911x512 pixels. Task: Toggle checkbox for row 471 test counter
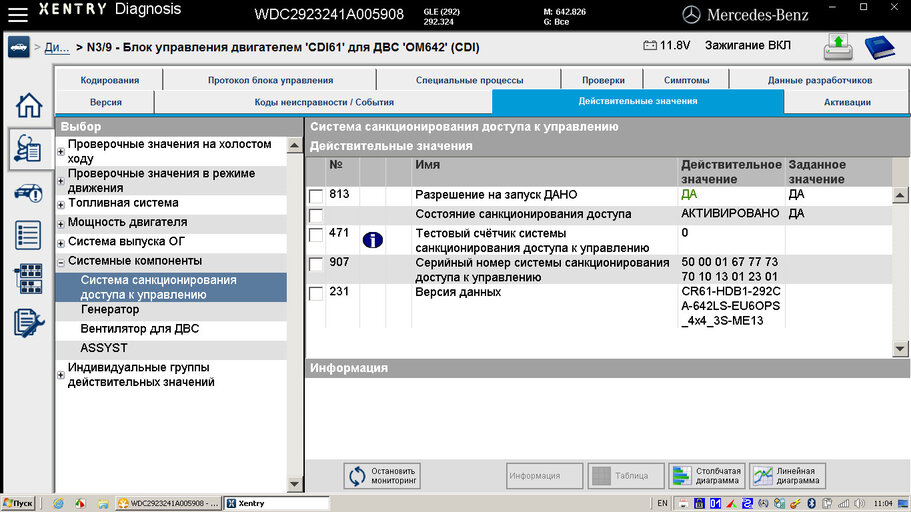click(315, 235)
